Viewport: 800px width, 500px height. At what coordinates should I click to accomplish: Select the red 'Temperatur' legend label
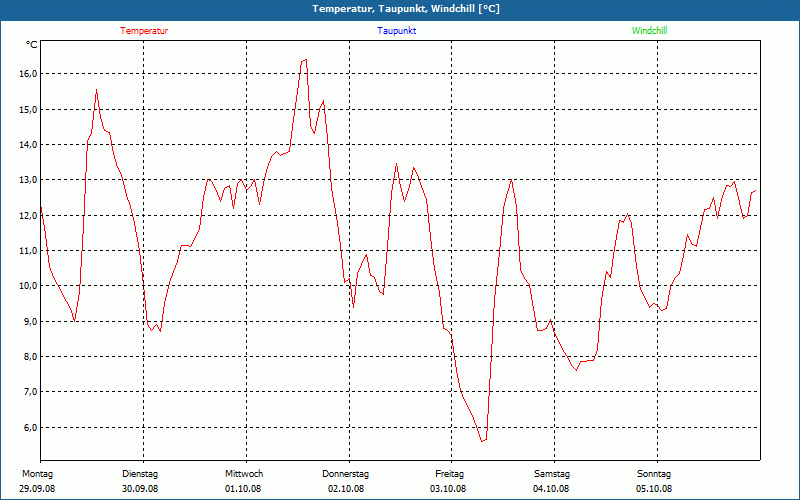pos(144,31)
